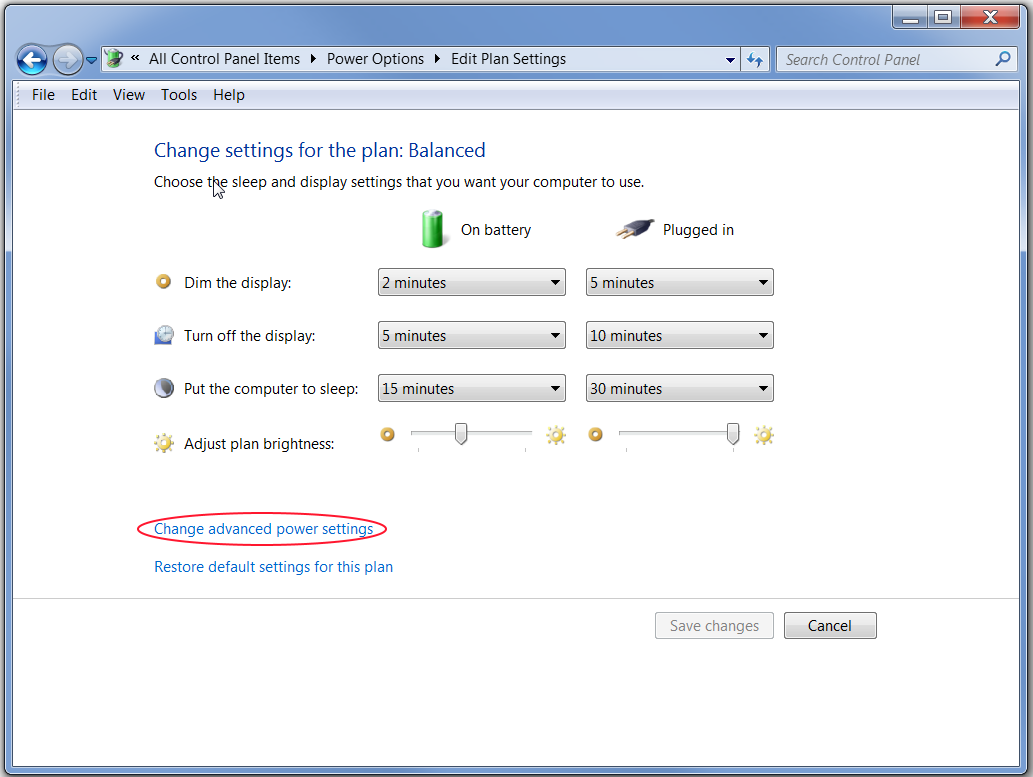
Task: Open the Tools menu
Action: point(179,95)
